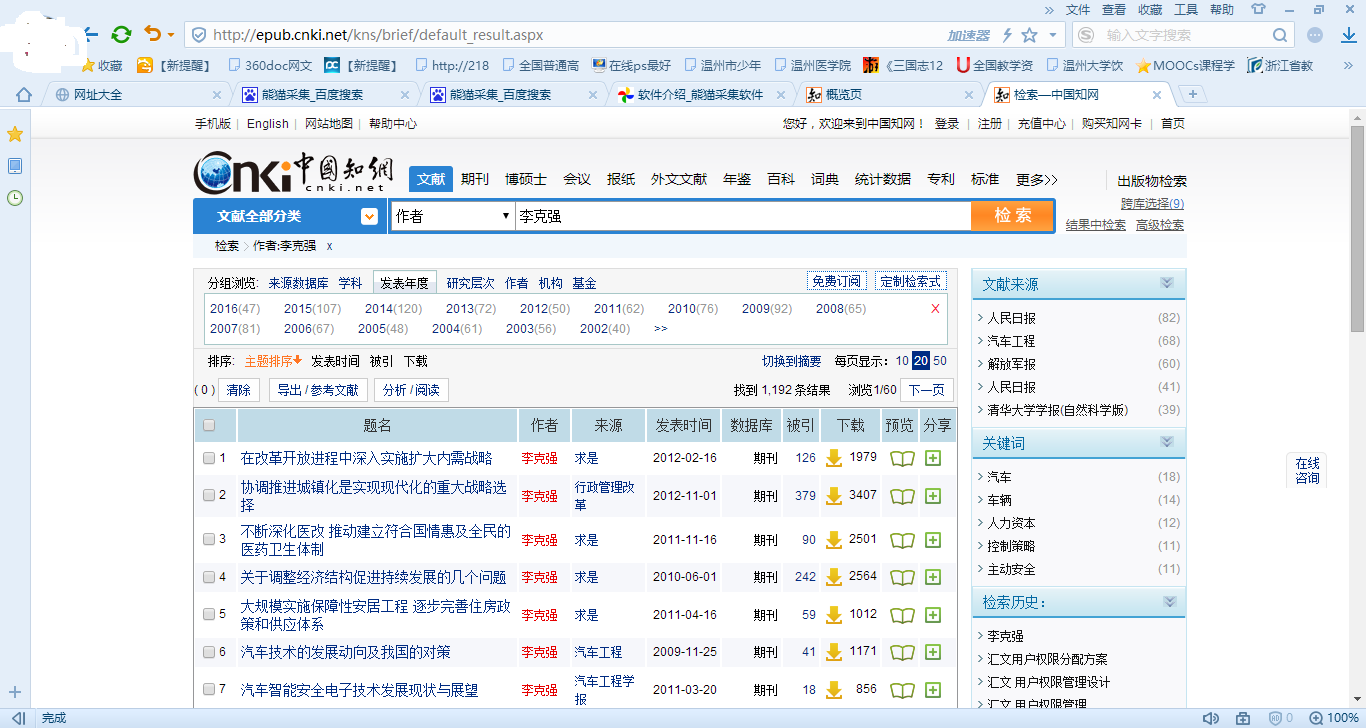Sort results by 被引 citations
1366x728 pixels.
coord(381,361)
